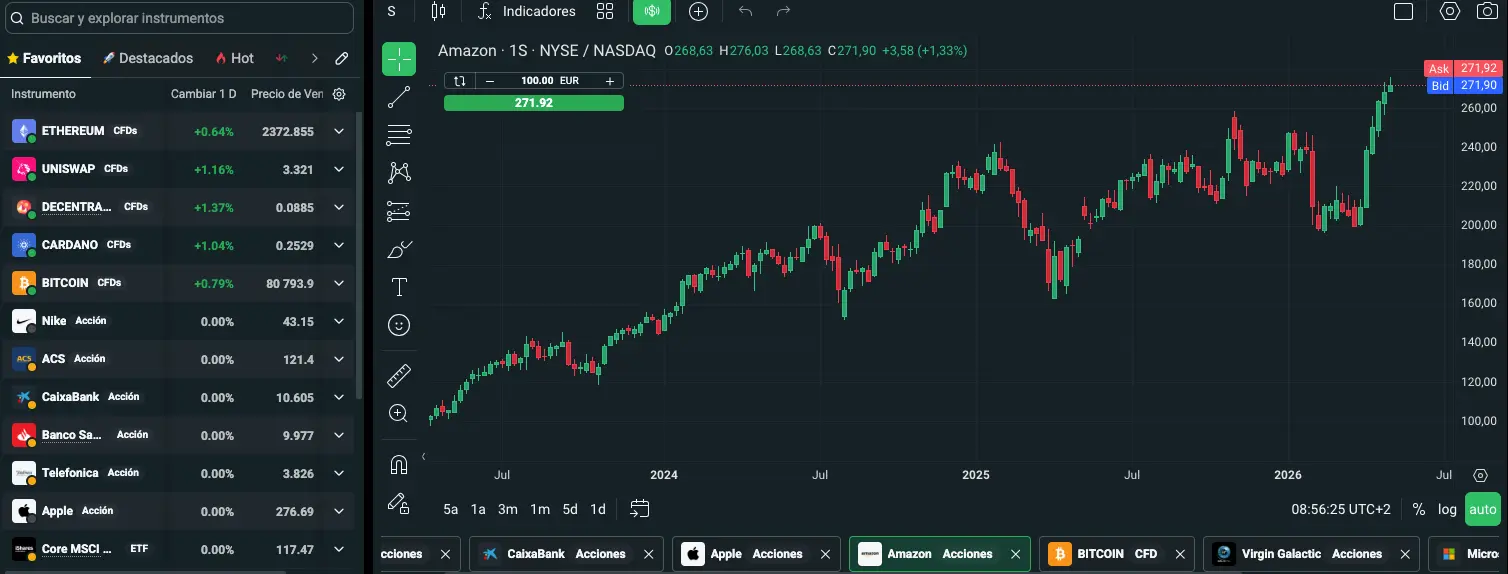Screen dimensions: 1508x574
Task: Open the 08:56:25 UTC+2 timezone menu
Action: (x=1341, y=509)
